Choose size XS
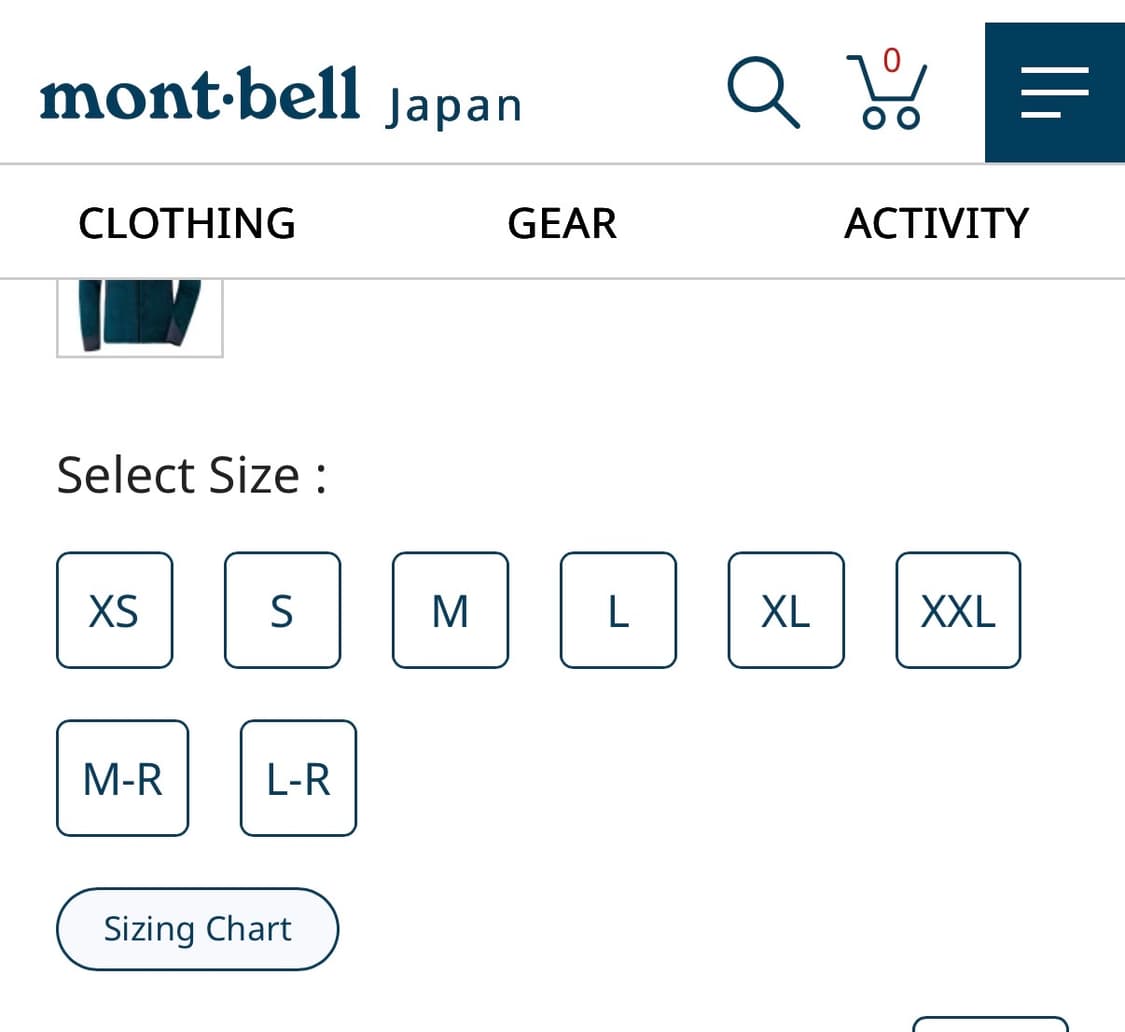This screenshot has width=1125, height=1032. pos(114,610)
